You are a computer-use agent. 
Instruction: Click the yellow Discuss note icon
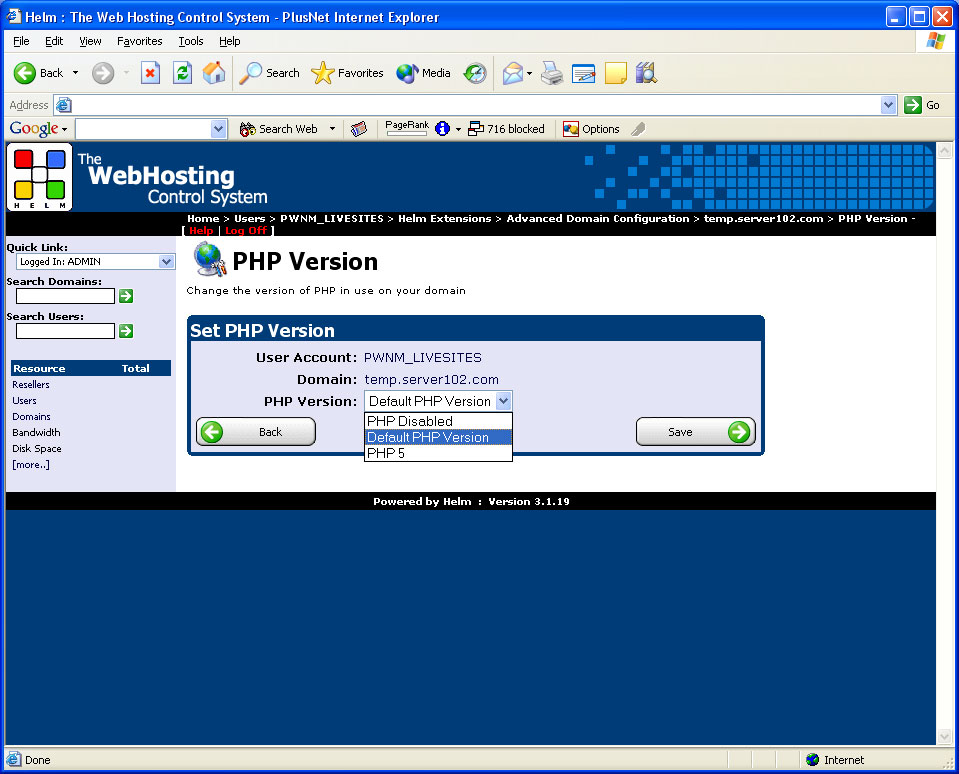(615, 73)
